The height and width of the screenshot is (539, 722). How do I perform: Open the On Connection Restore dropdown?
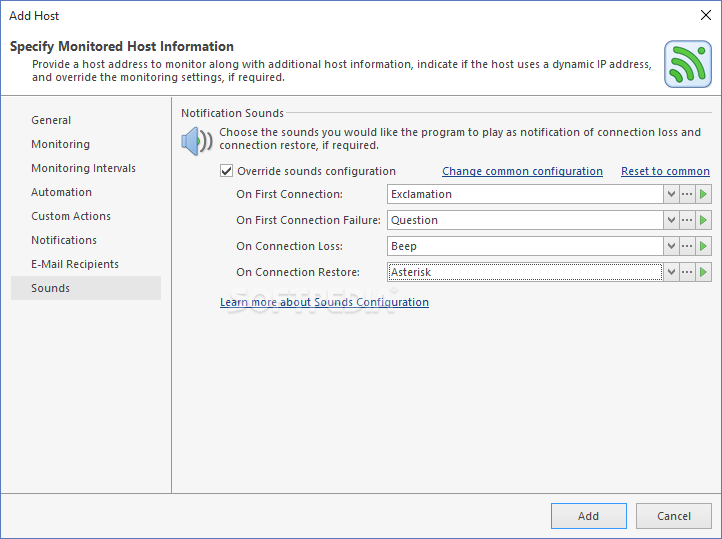[x=671, y=272]
